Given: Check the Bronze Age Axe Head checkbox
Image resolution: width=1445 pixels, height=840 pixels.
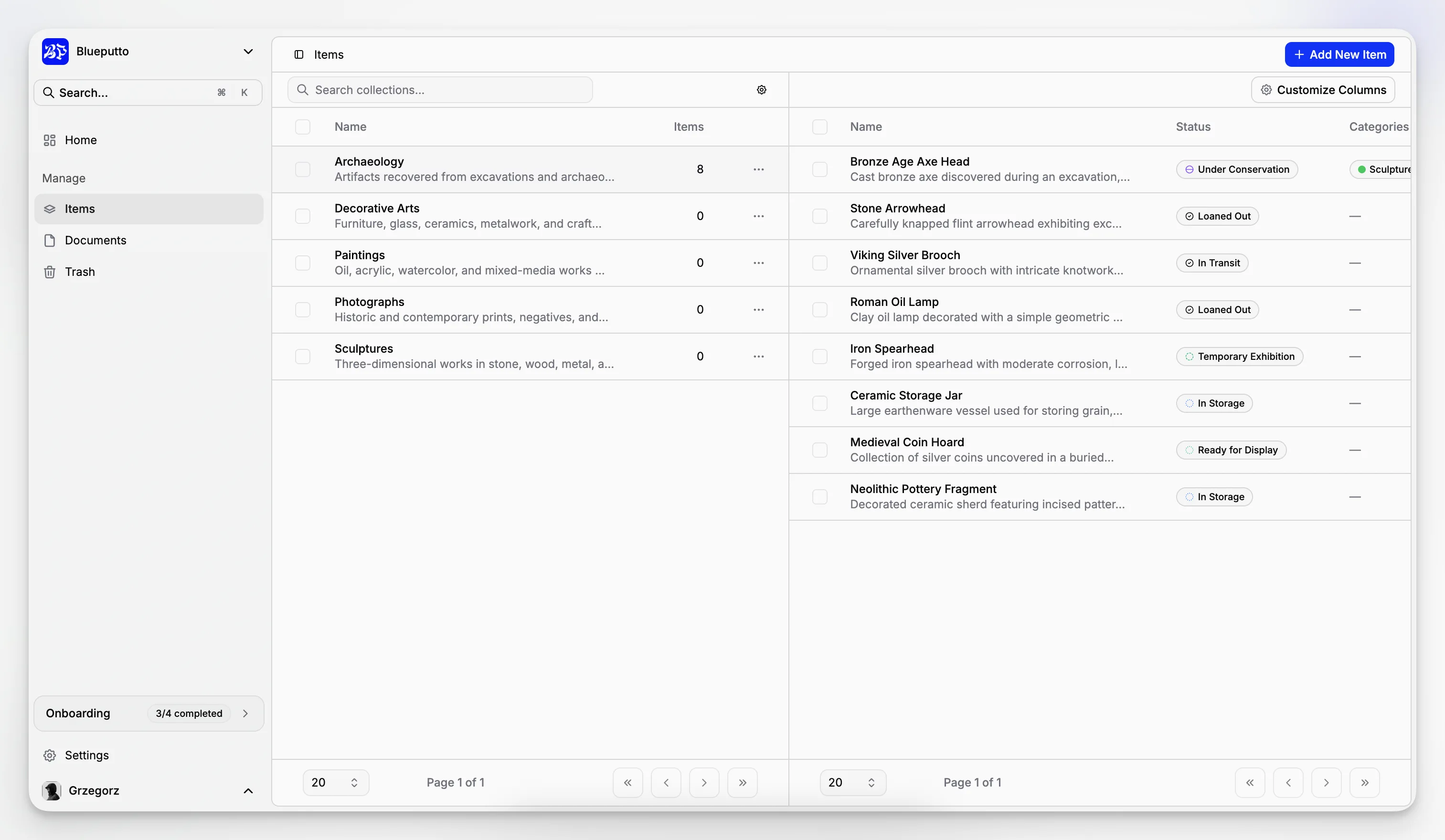Looking at the screenshot, I should coord(820,169).
